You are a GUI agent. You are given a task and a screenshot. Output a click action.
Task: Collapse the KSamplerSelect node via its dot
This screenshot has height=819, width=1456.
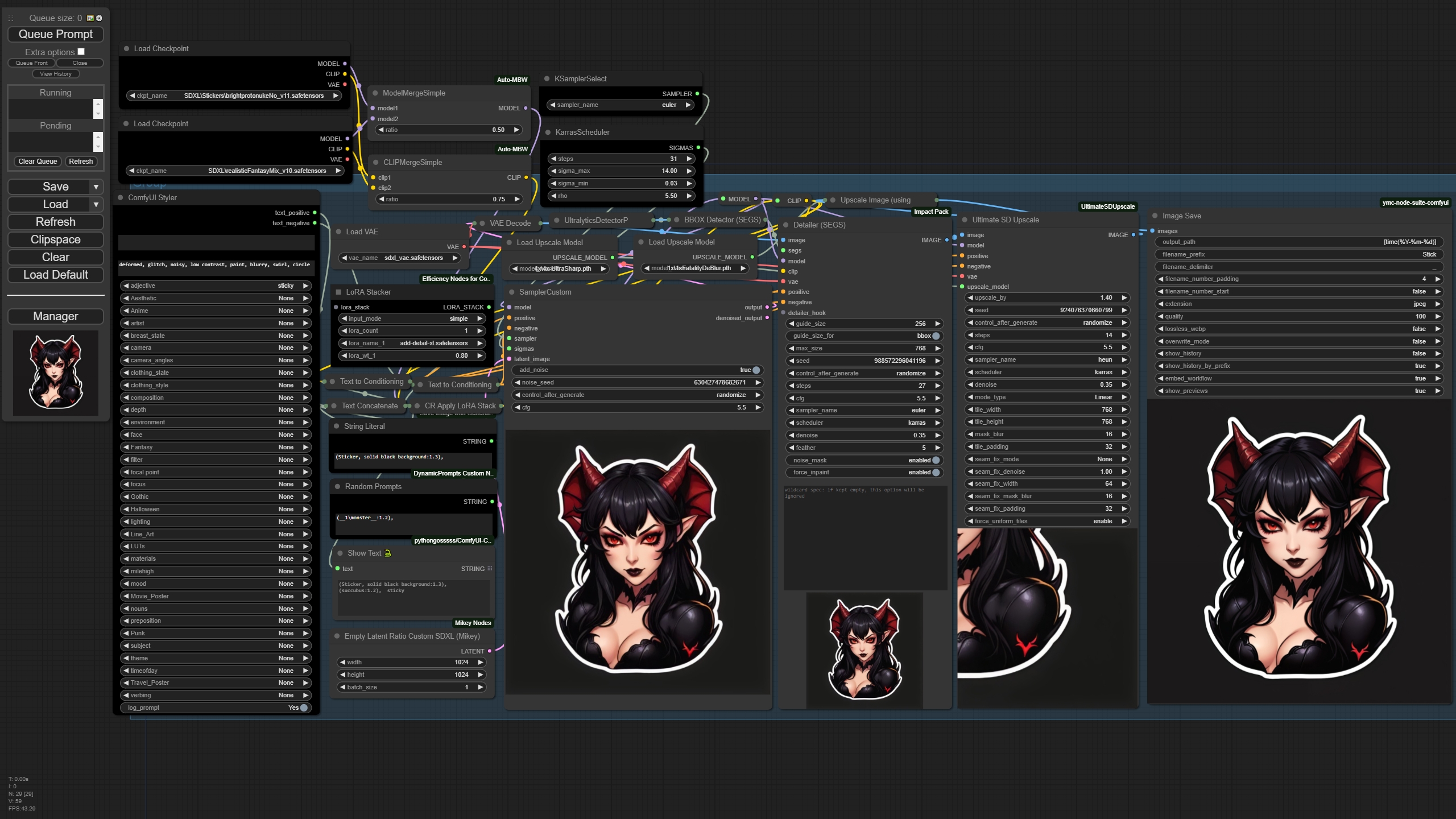pyautogui.click(x=547, y=78)
